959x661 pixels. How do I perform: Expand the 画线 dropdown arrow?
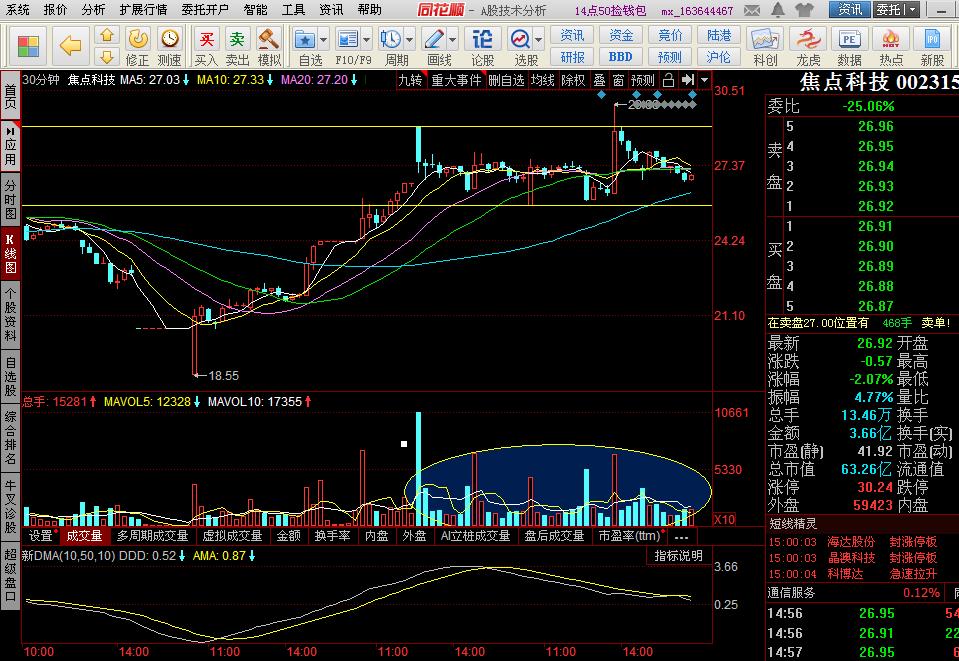pyautogui.click(x=453, y=40)
